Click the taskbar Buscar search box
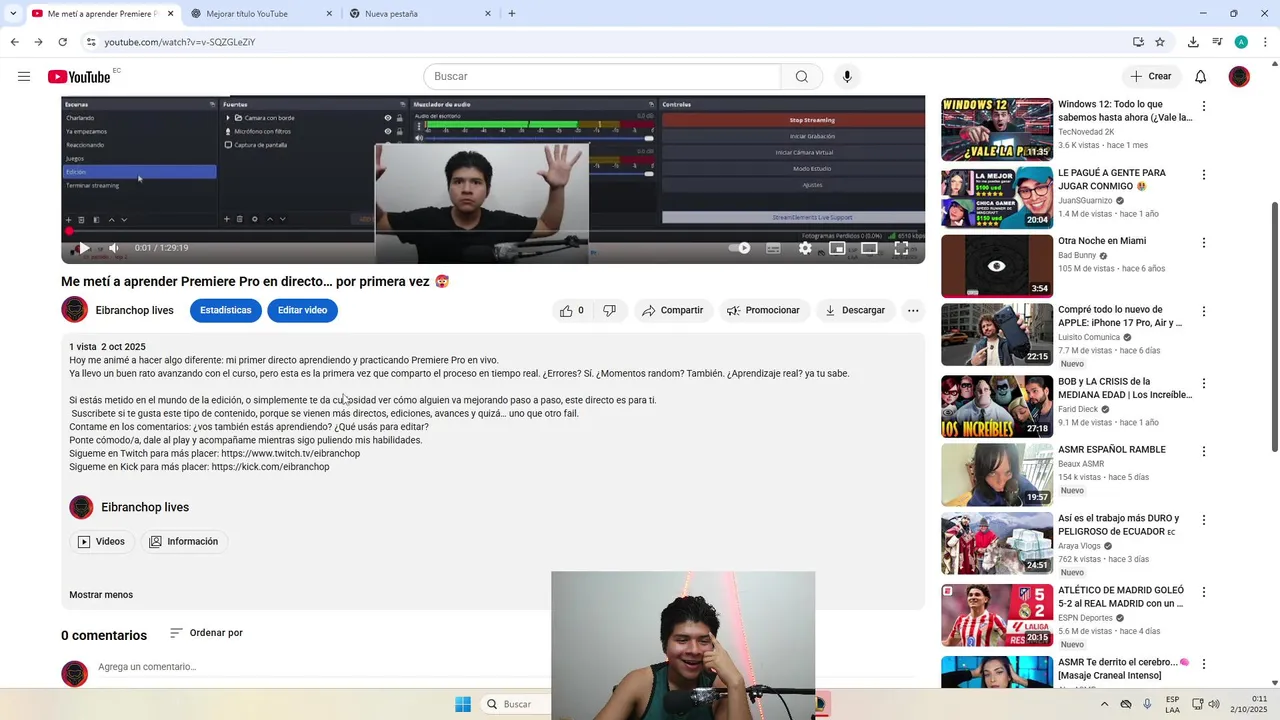1280x720 pixels. 516,704
